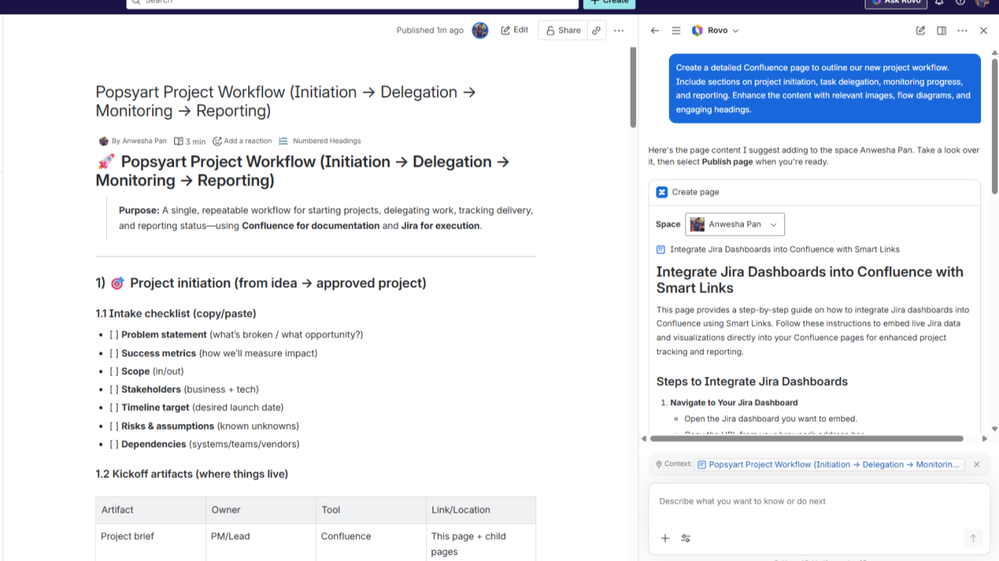
Task: Click Rovo horizontal scrollbar
Action: 807,439
